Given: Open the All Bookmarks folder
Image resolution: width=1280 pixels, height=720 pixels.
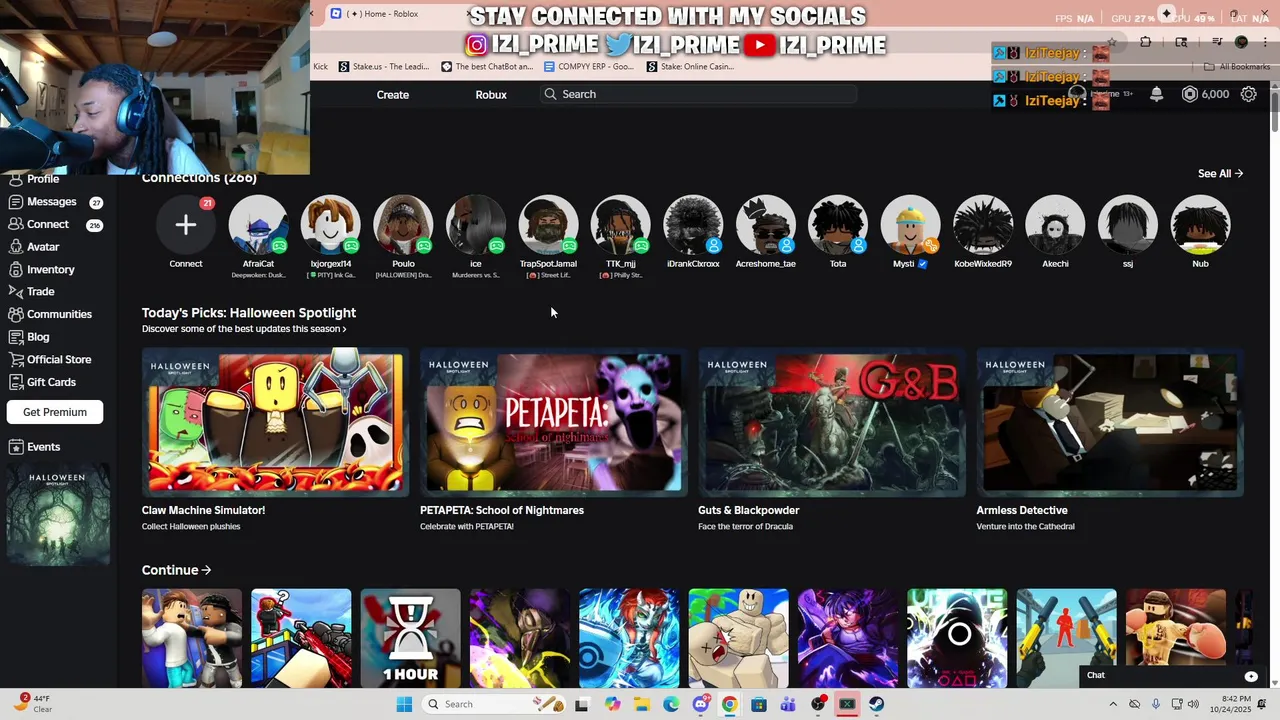Looking at the screenshot, I should point(1238,67).
